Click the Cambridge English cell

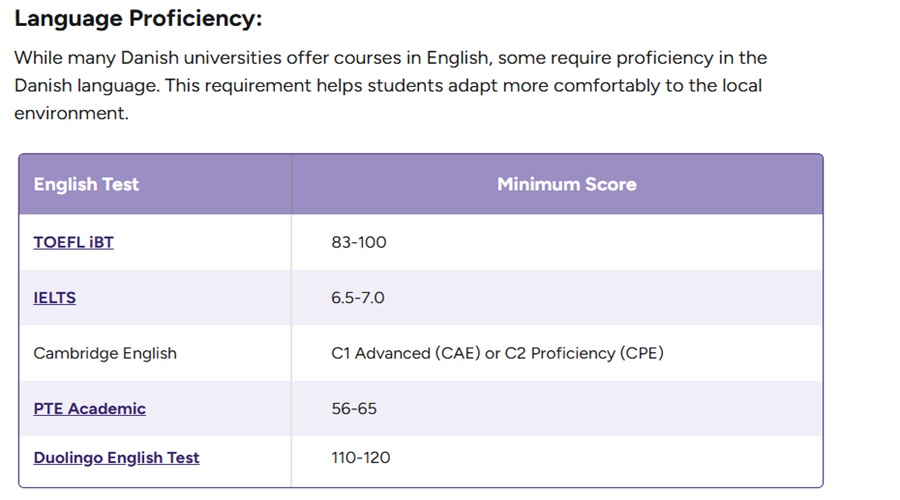tap(105, 353)
